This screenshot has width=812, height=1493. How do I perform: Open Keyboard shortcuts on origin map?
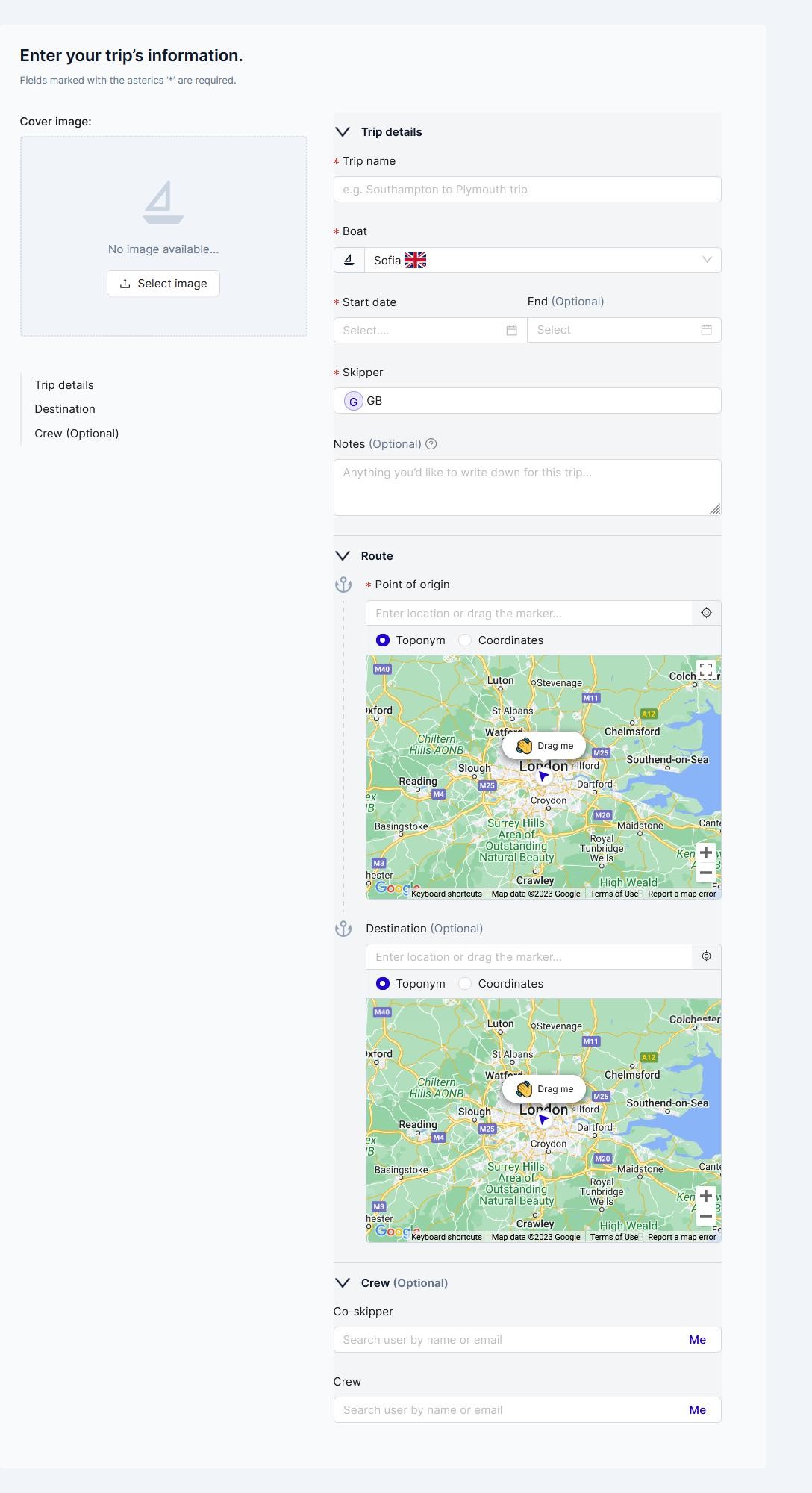click(446, 894)
